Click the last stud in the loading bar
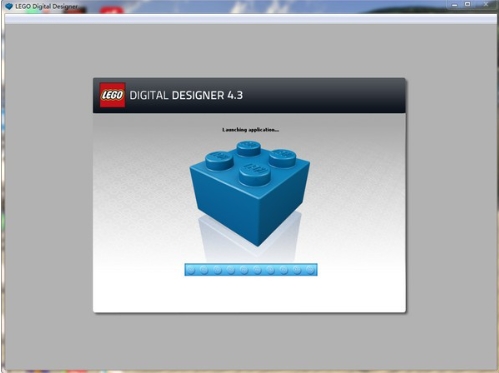This screenshot has width=499, height=373. point(310,270)
